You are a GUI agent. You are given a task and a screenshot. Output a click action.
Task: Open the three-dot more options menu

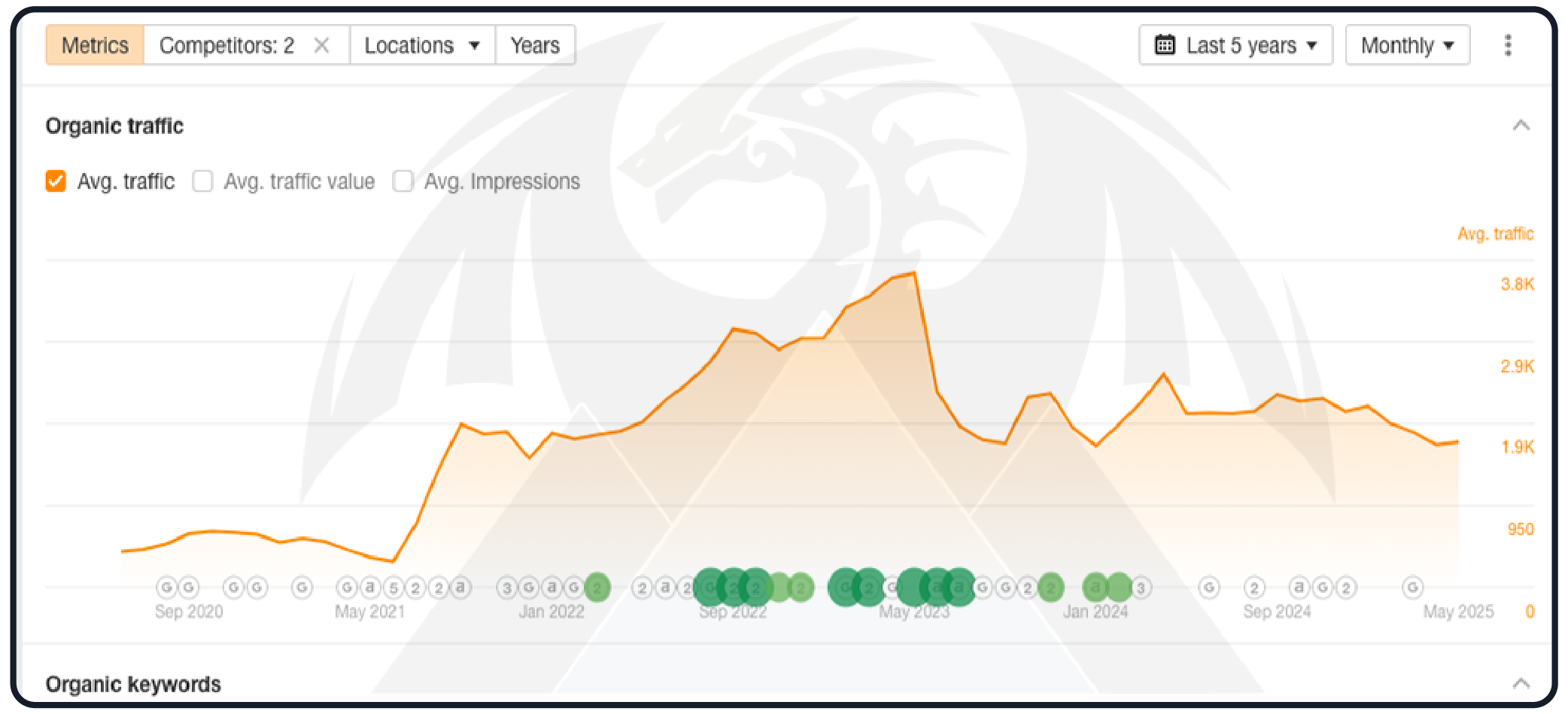click(1507, 45)
